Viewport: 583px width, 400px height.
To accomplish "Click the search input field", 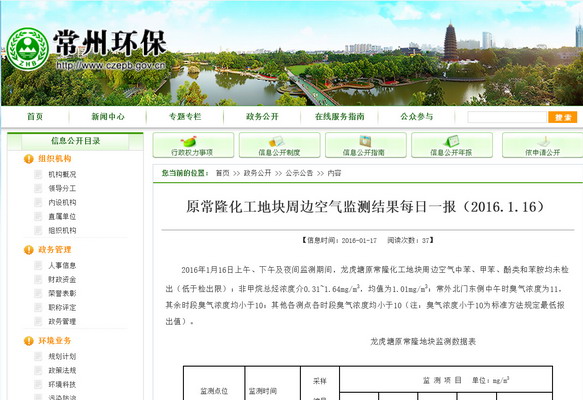I will [508, 117].
